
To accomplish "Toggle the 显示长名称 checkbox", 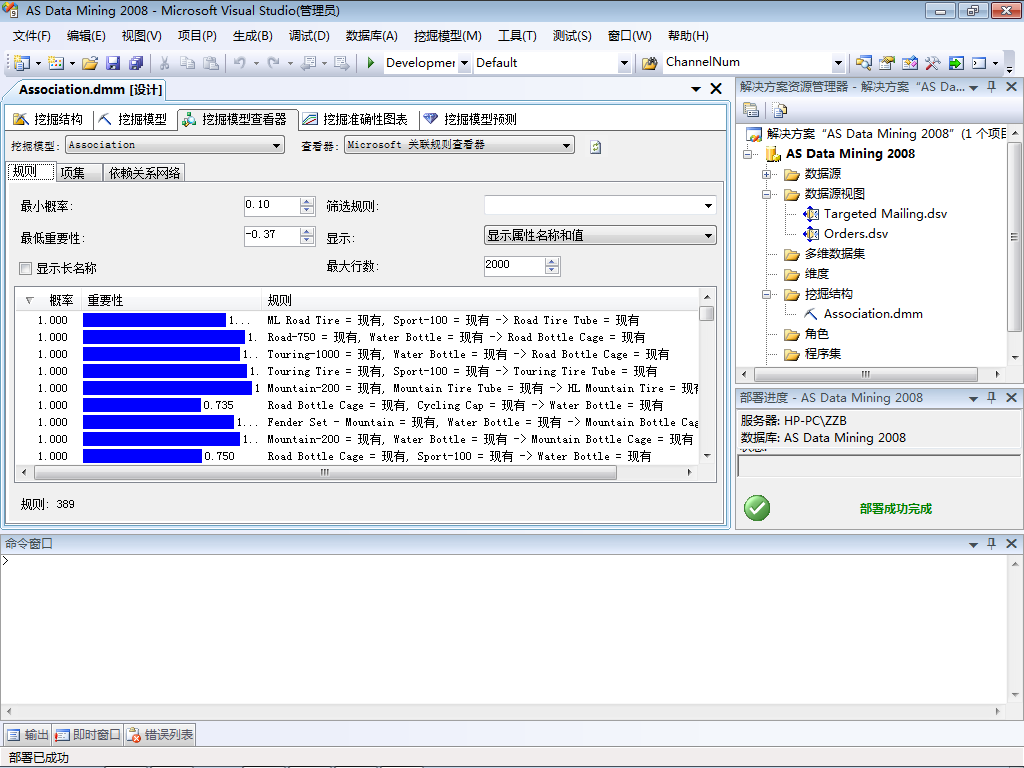I will [x=25, y=268].
